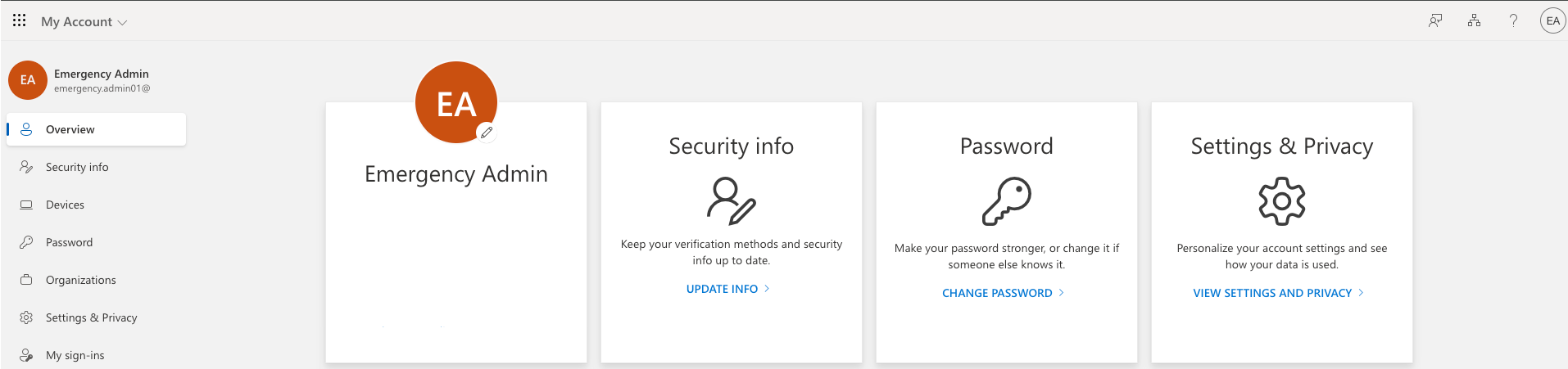
Task: Open the organization chart icon in header
Action: pos(1474,21)
